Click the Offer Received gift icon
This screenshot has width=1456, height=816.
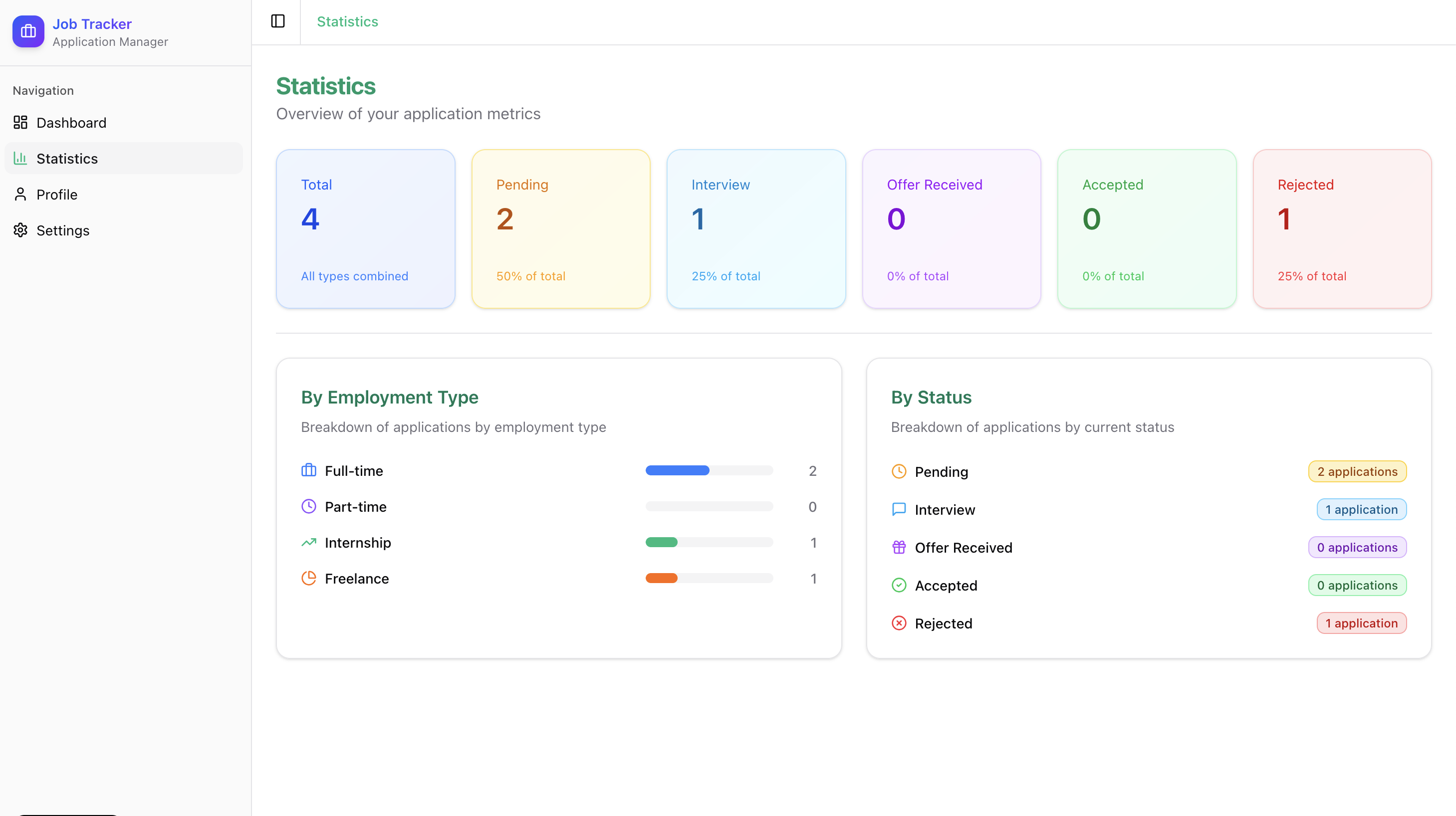[899, 547]
